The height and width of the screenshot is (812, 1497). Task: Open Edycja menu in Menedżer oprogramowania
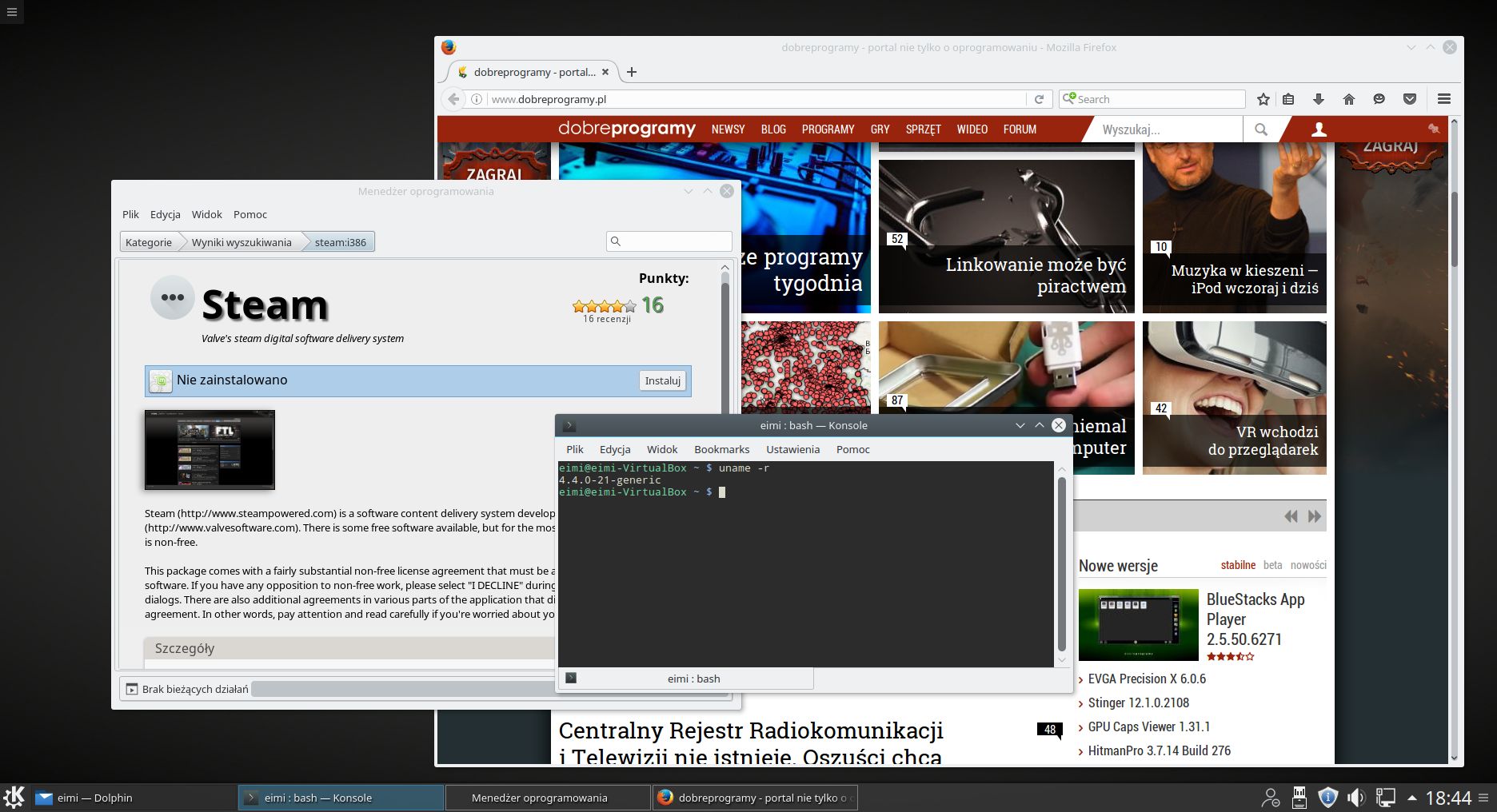tap(166, 214)
